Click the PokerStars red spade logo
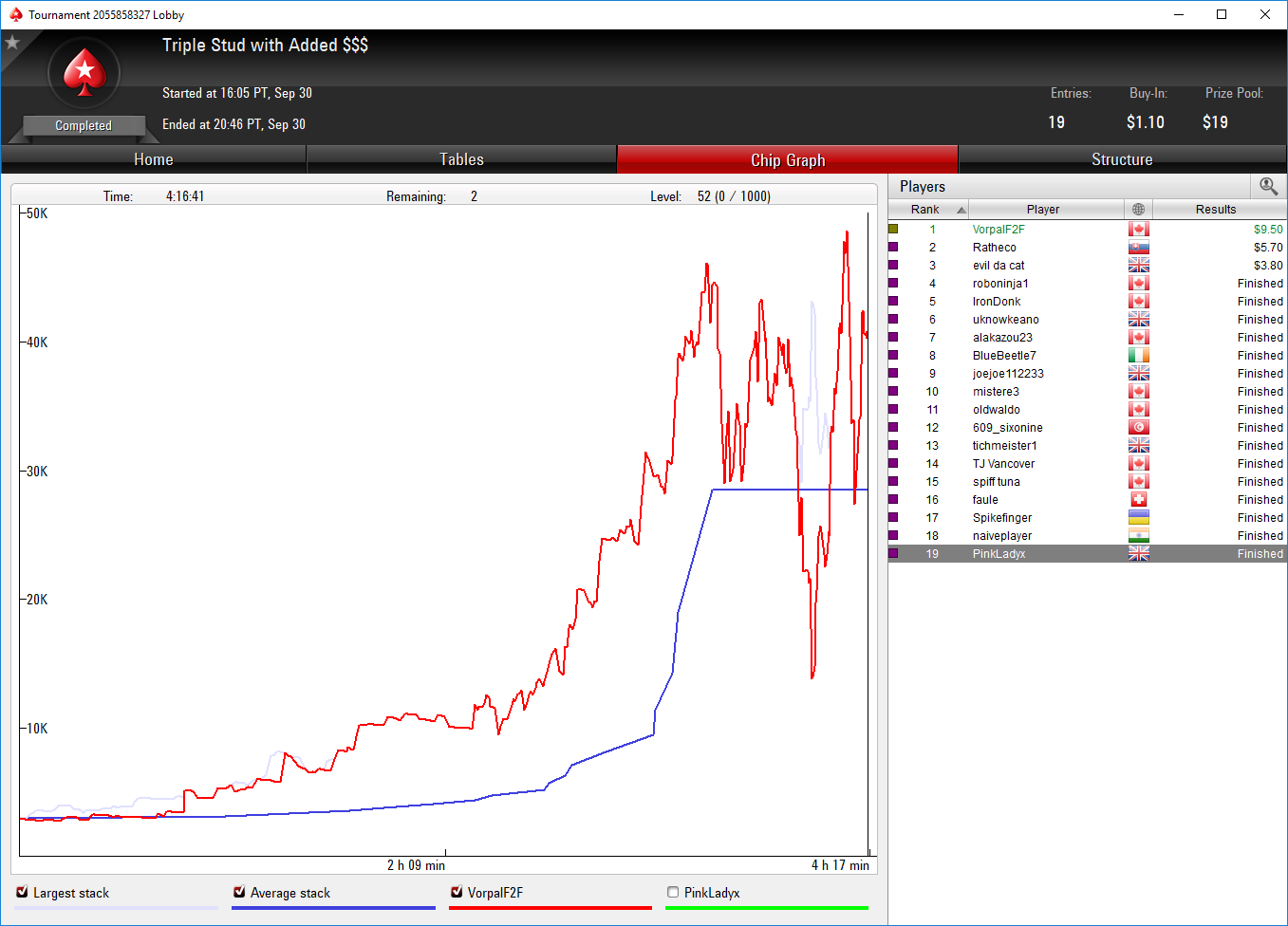 [84, 73]
